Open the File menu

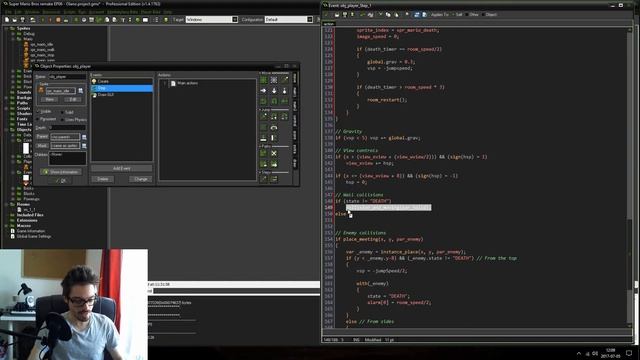[8, 12]
